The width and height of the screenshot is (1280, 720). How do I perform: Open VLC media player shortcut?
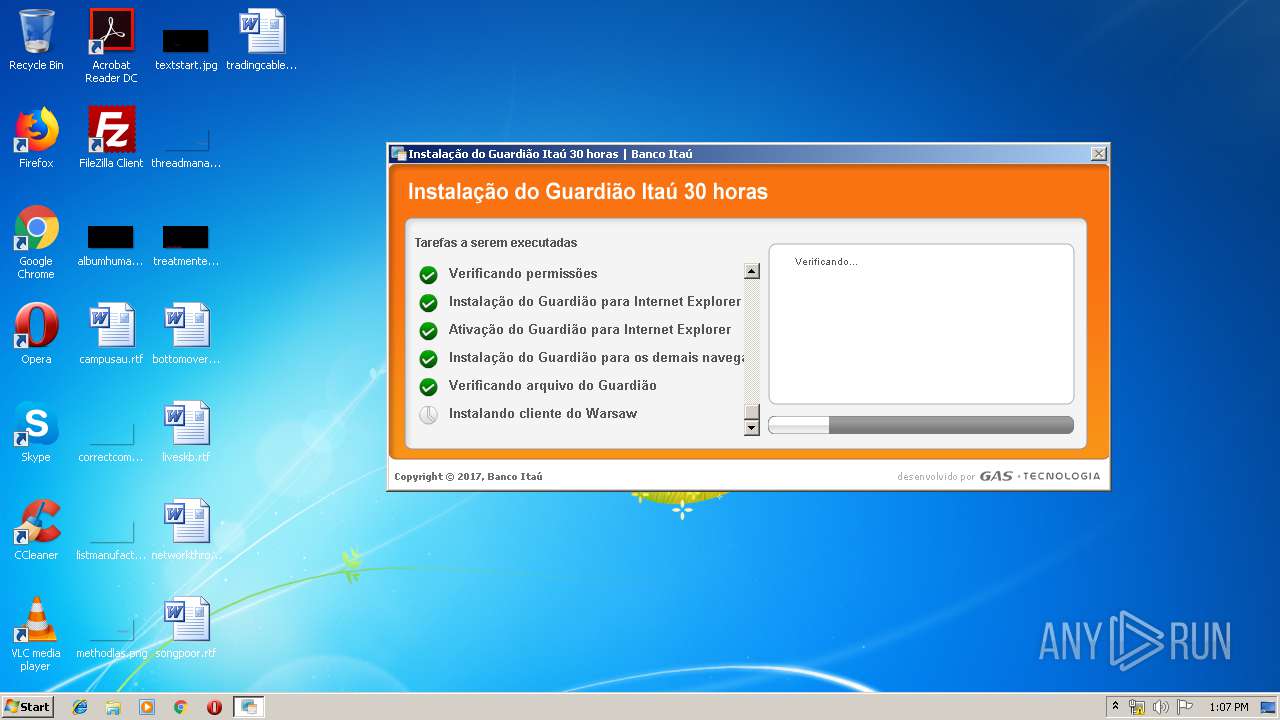click(x=36, y=634)
